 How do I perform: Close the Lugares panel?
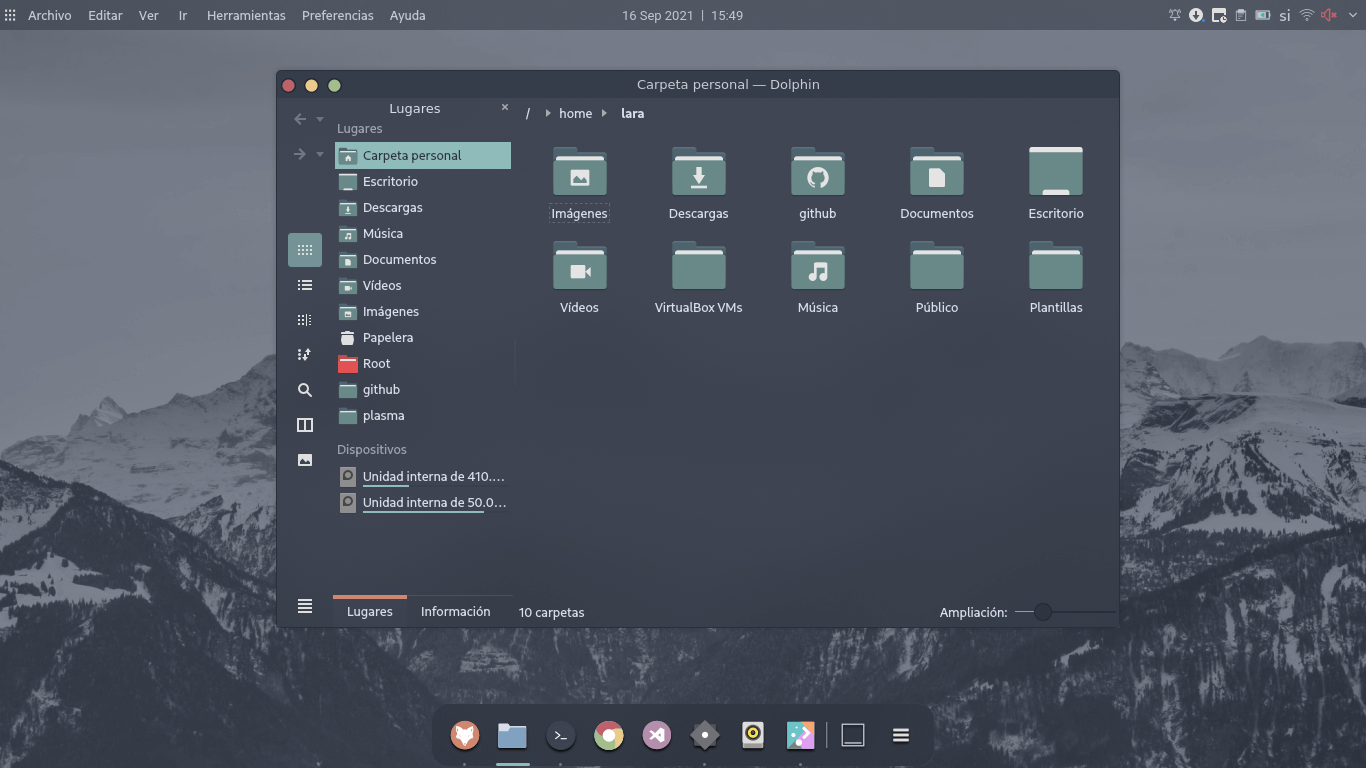click(505, 108)
